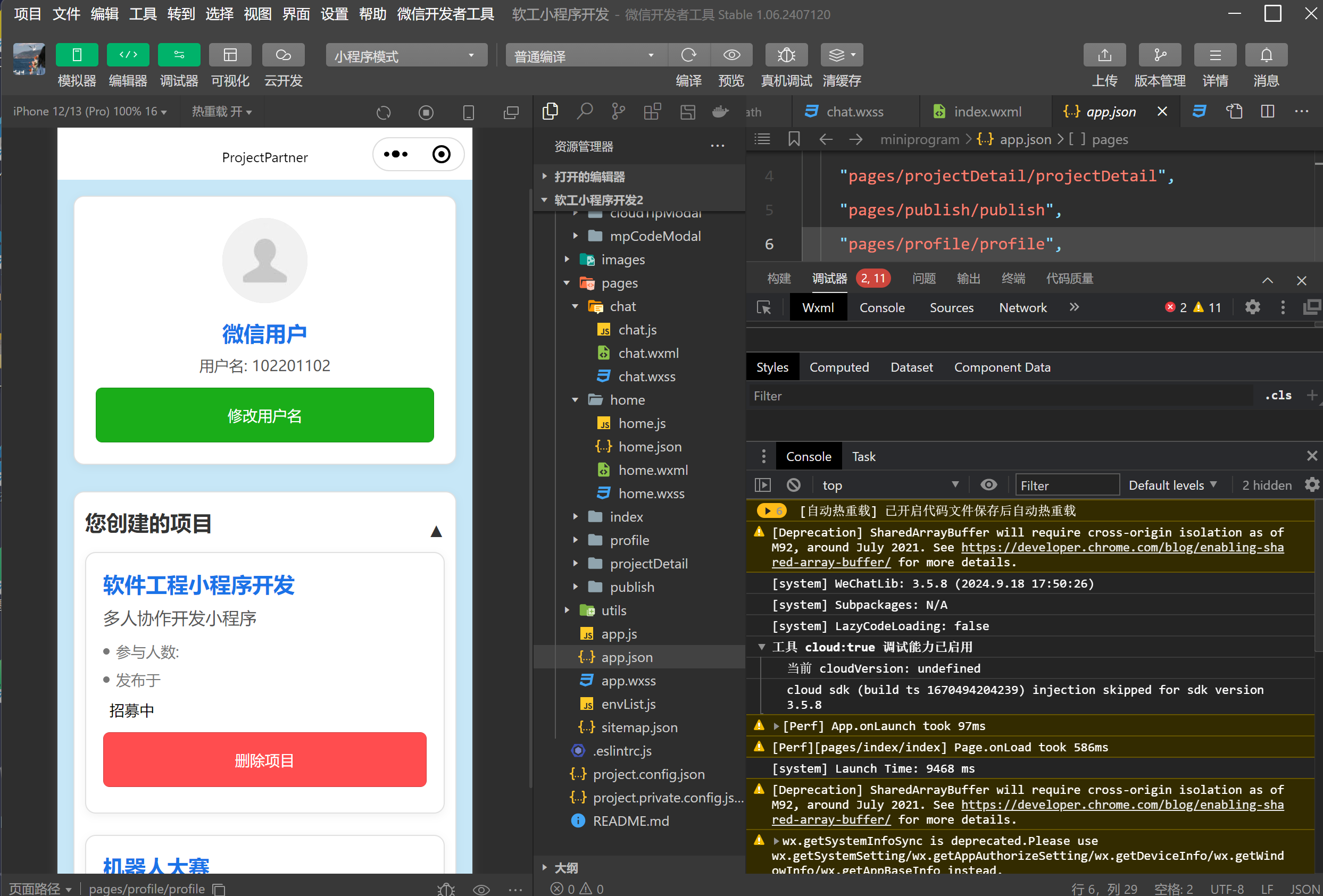Screen dimensions: 1323x896
Task: Click the element inspector arrow icon
Action: coord(763,308)
